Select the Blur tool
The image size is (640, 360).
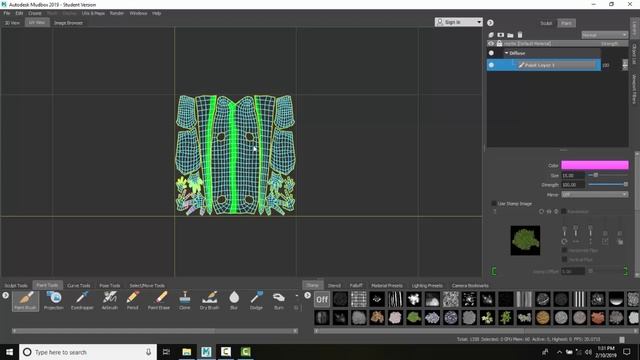[x=234, y=301]
